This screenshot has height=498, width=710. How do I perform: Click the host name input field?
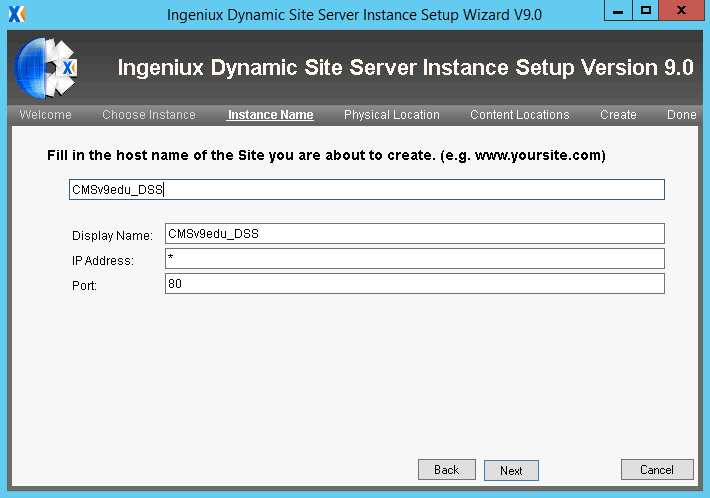tap(367, 189)
